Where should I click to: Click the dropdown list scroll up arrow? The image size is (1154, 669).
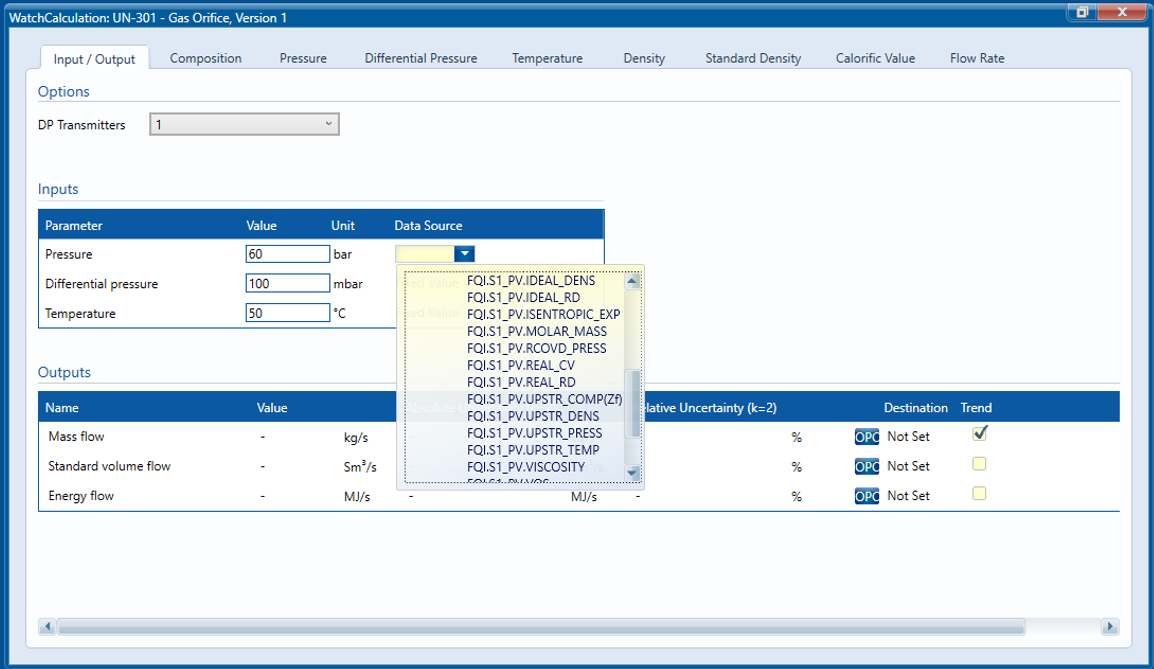pos(632,281)
